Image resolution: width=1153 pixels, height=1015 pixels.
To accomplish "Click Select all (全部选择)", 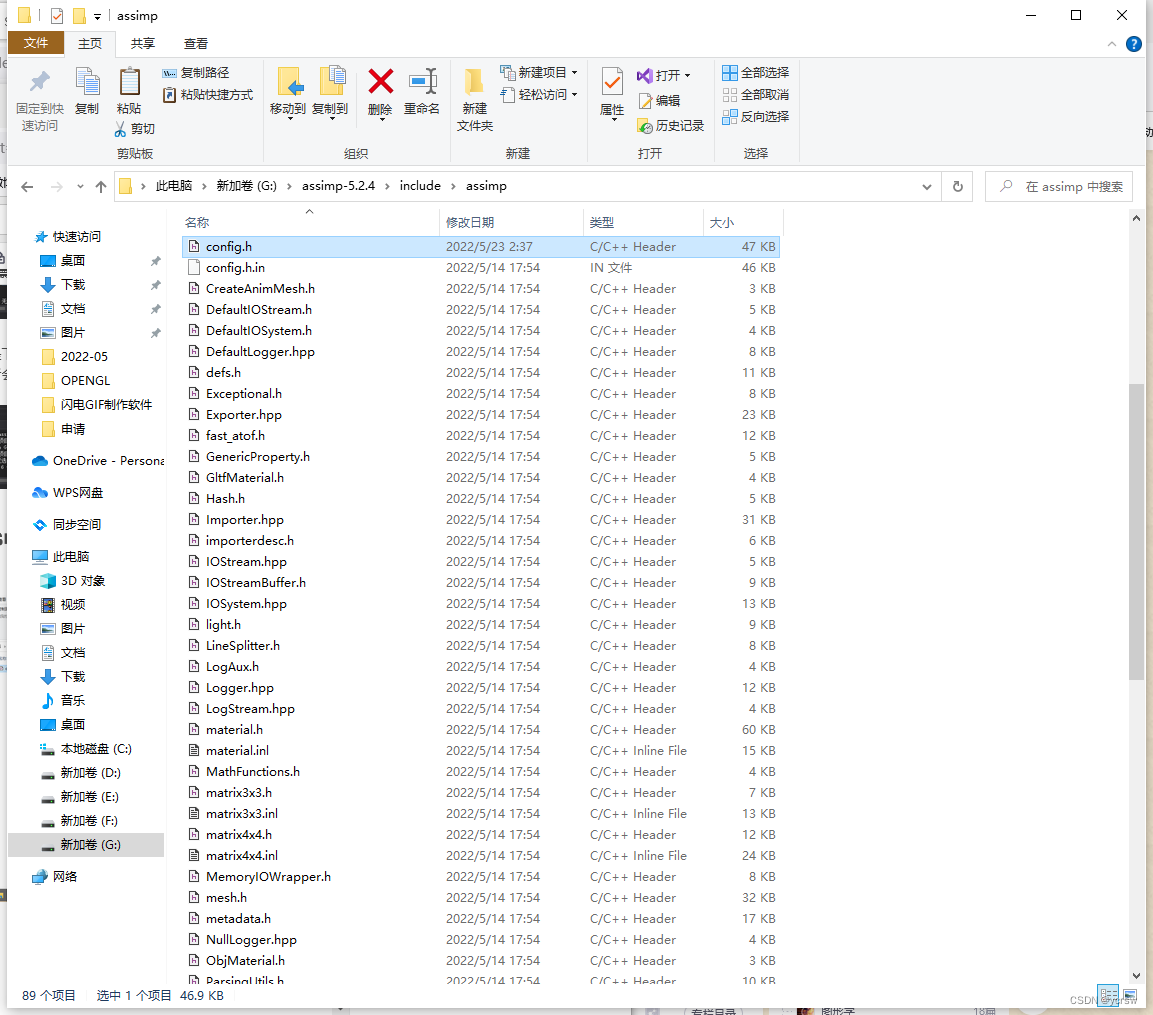I will point(756,73).
